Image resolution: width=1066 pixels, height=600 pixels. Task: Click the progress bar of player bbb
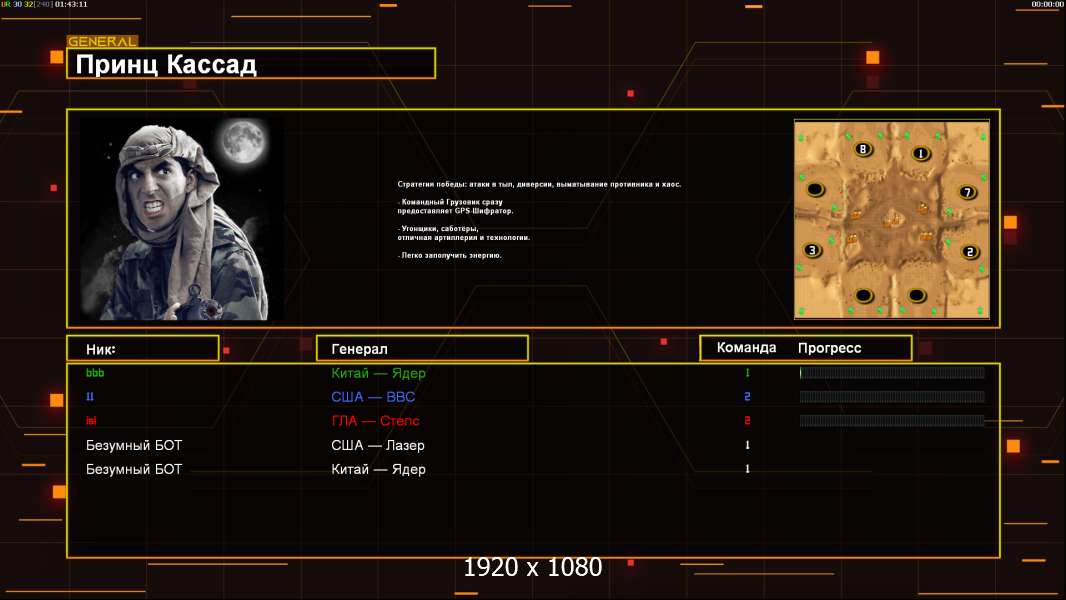(892, 373)
